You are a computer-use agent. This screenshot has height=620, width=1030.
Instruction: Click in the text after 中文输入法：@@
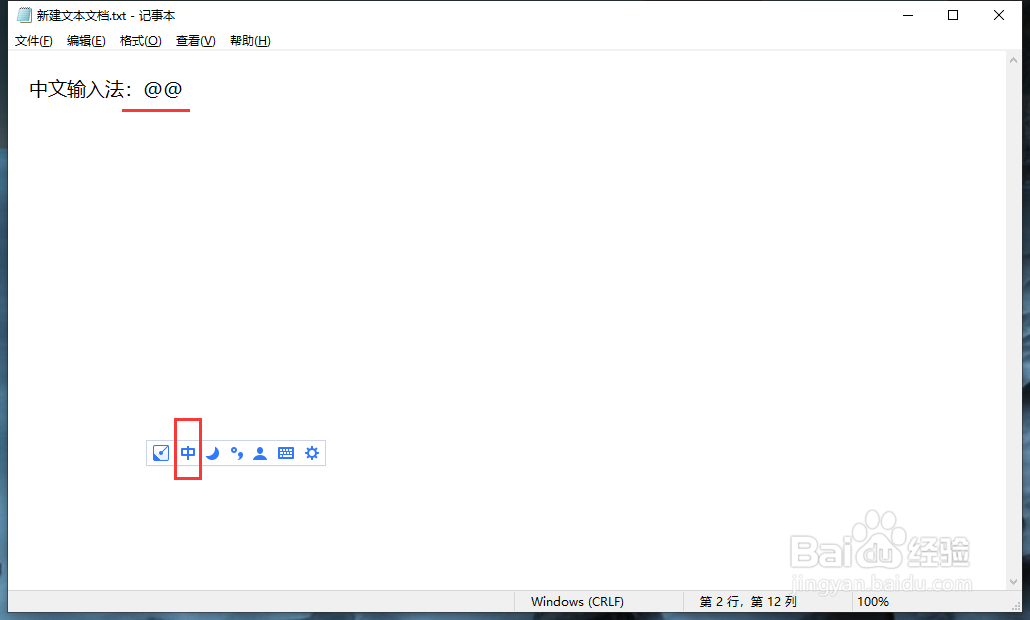185,89
